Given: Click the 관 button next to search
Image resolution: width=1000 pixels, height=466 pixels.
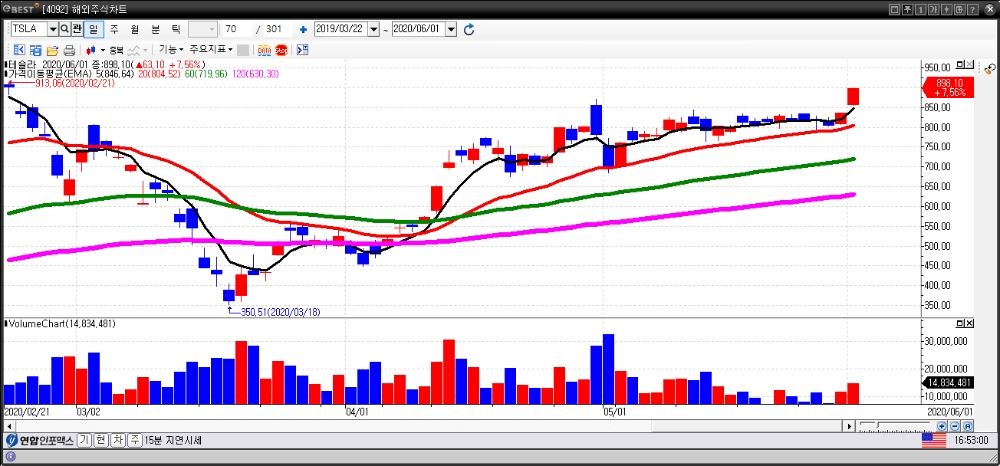Looking at the screenshot, I should coord(77,29).
